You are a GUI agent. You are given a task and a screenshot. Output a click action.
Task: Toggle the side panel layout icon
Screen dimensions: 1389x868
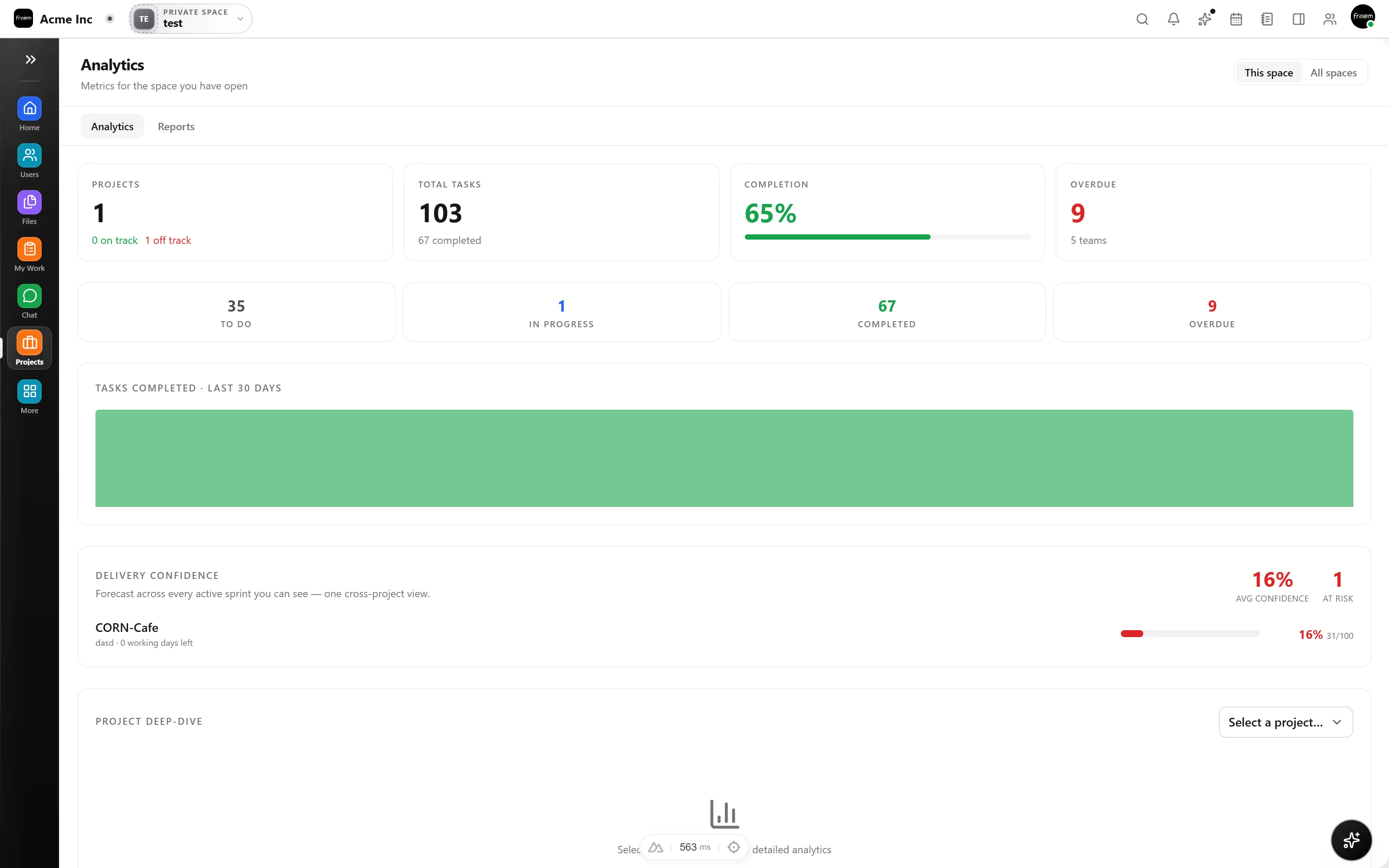[1298, 19]
